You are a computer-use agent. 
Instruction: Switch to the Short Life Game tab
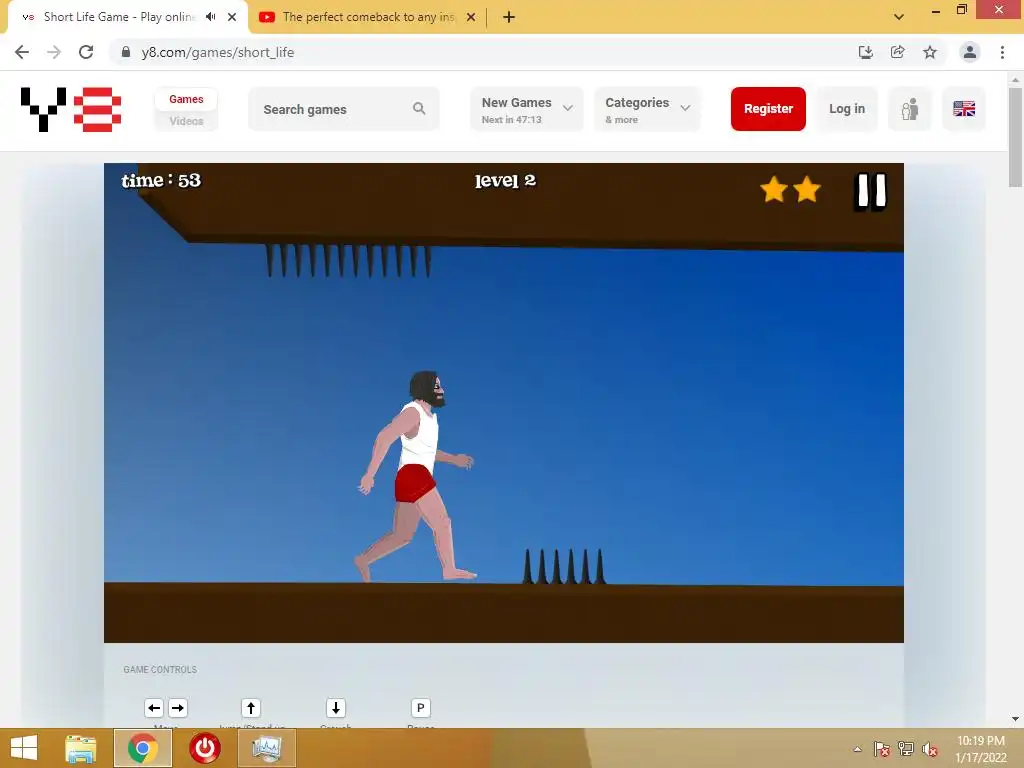click(119, 17)
